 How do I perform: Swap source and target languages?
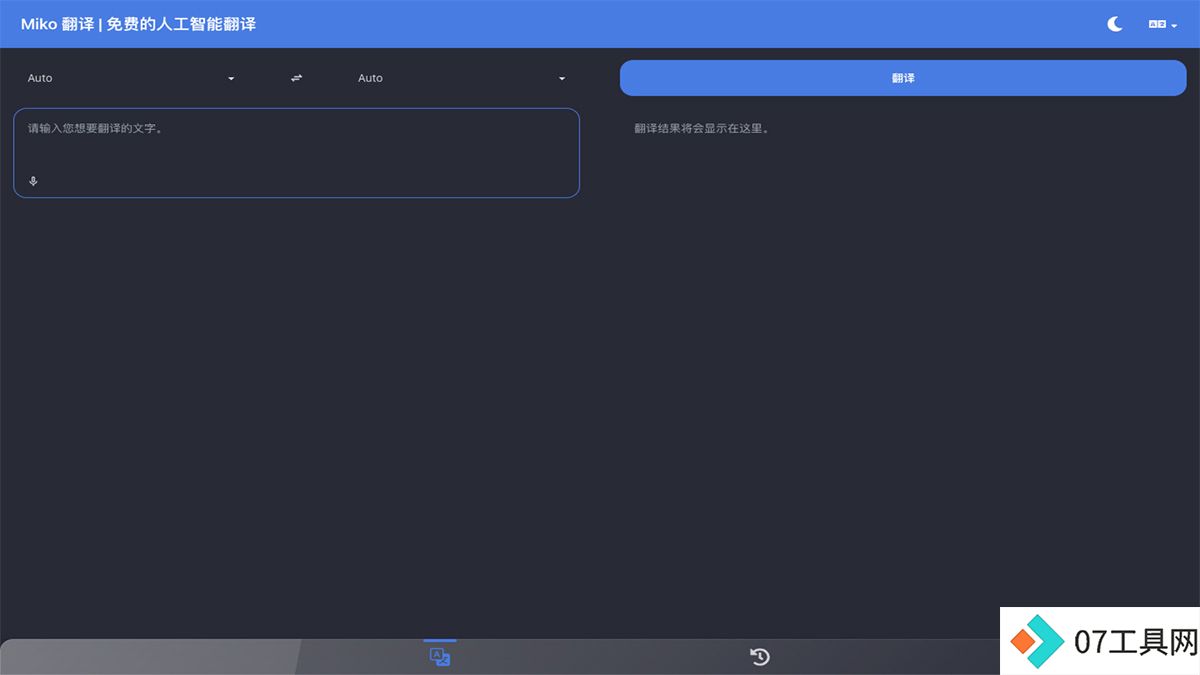coord(296,78)
